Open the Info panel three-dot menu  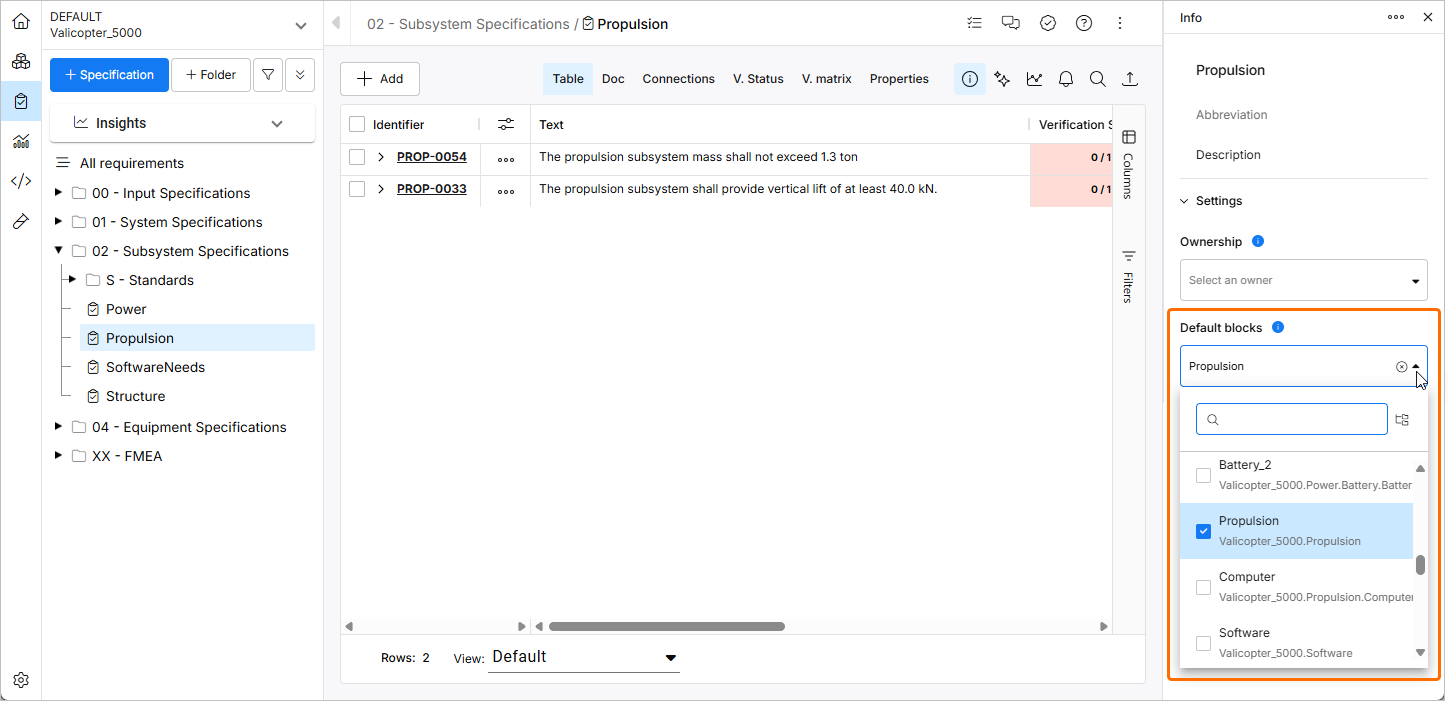[x=1396, y=17]
